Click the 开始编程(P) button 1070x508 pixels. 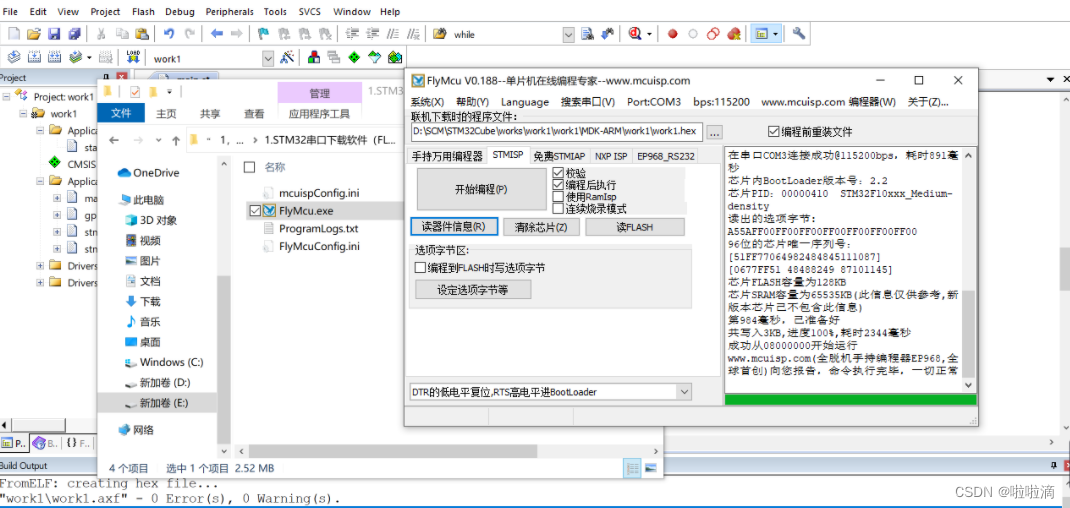[481, 189]
